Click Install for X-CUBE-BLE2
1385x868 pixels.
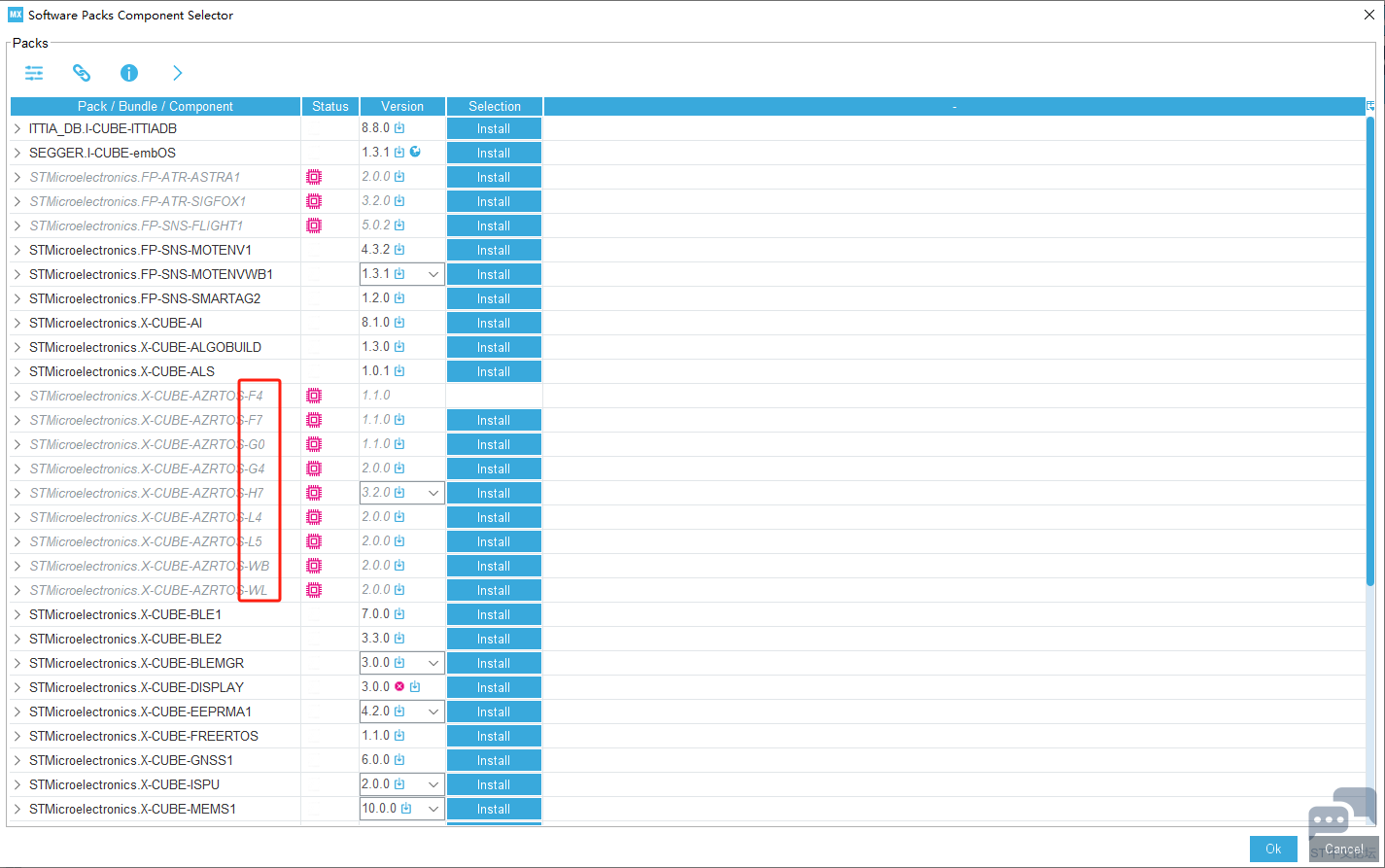pyautogui.click(x=494, y=639)
